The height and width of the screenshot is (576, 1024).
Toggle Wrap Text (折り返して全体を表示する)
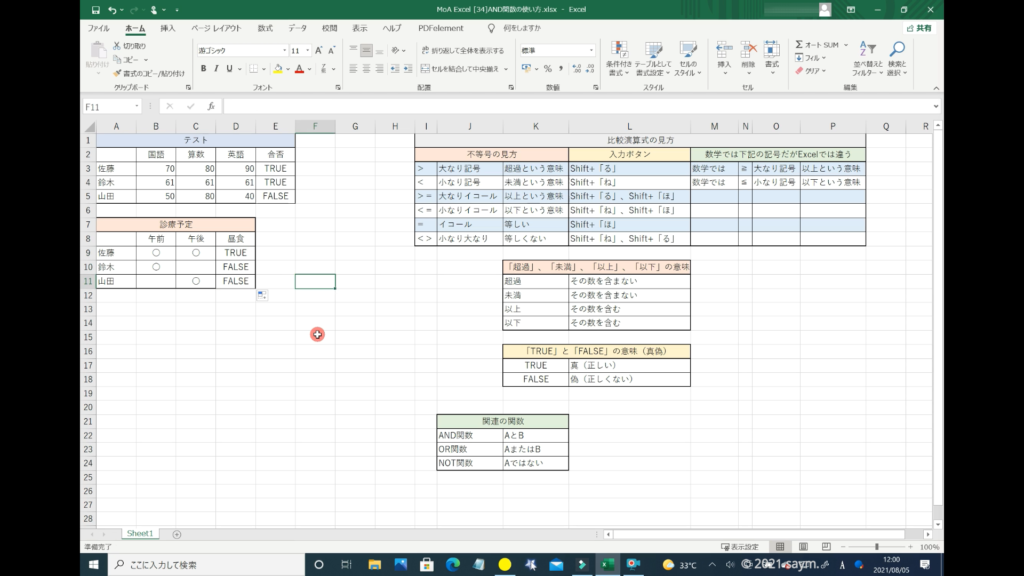pos(461,50)
